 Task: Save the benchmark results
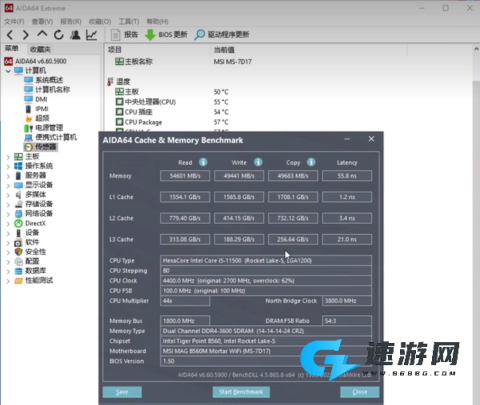pos(122,392)
